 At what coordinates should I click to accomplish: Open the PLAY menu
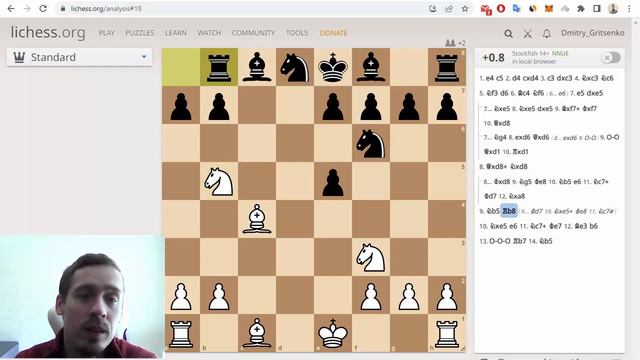point(107,33)
